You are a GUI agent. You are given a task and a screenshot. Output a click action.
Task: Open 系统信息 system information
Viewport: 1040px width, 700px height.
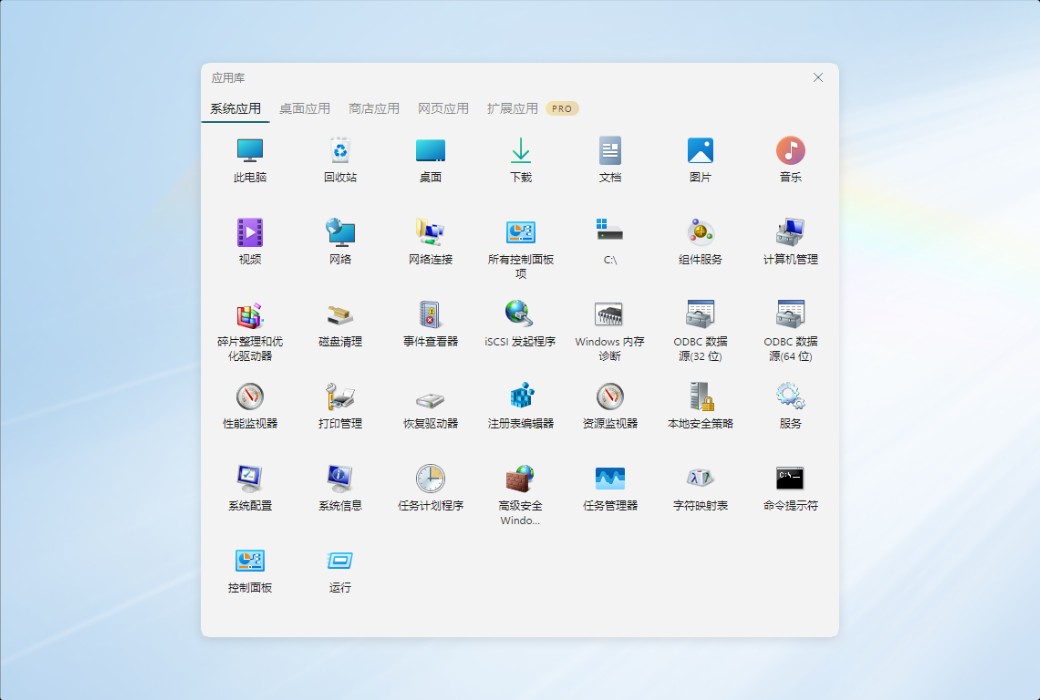click(340, 479)
